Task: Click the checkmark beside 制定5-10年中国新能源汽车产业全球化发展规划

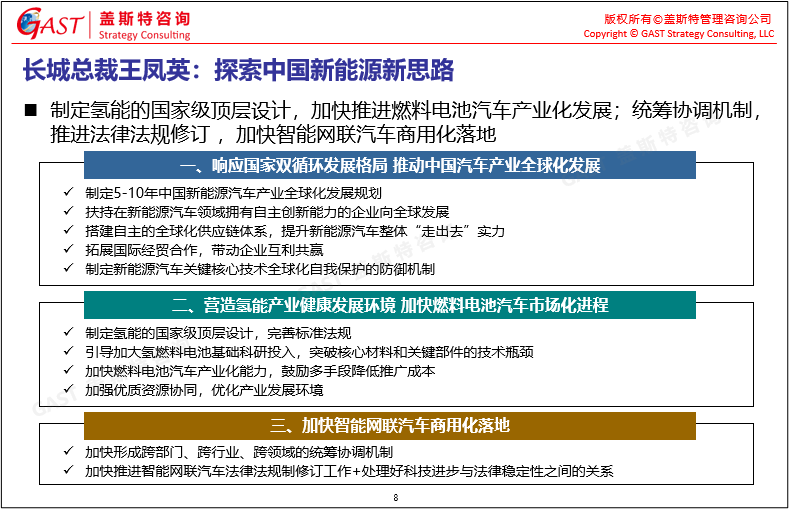Action: point(68,193)
